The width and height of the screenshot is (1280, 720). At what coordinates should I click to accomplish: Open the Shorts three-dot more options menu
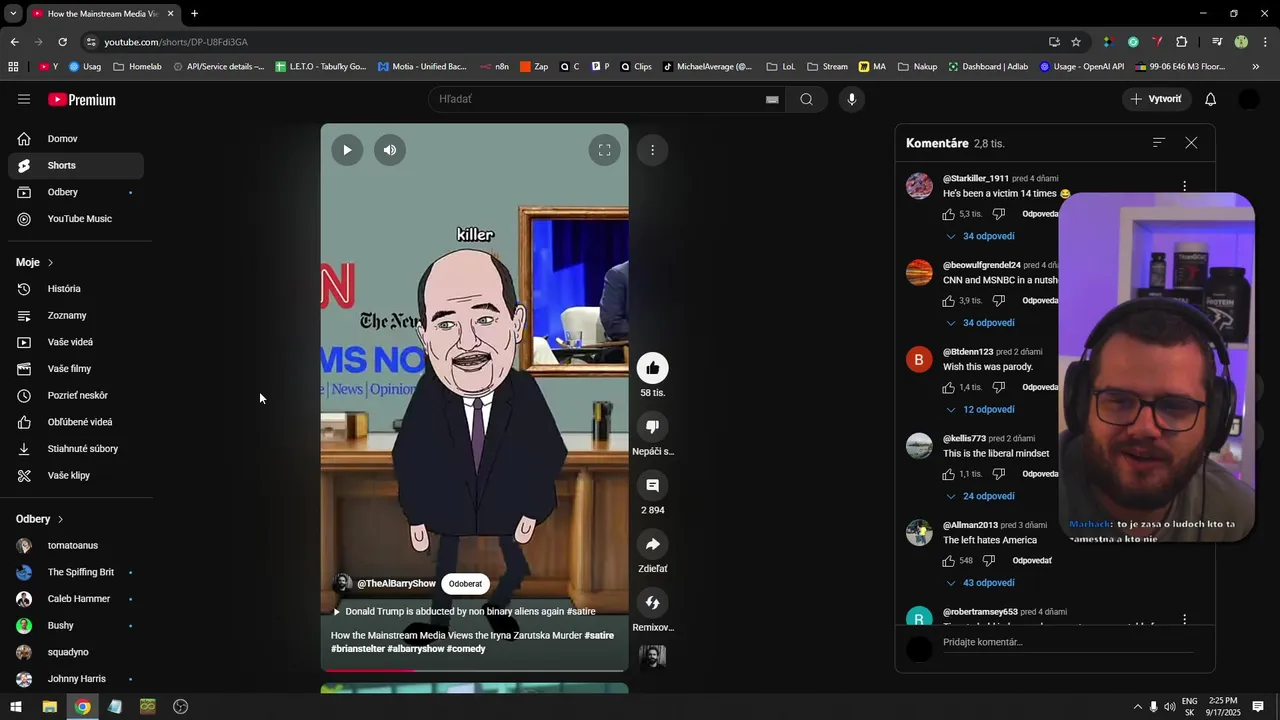[x=652, y=150]
